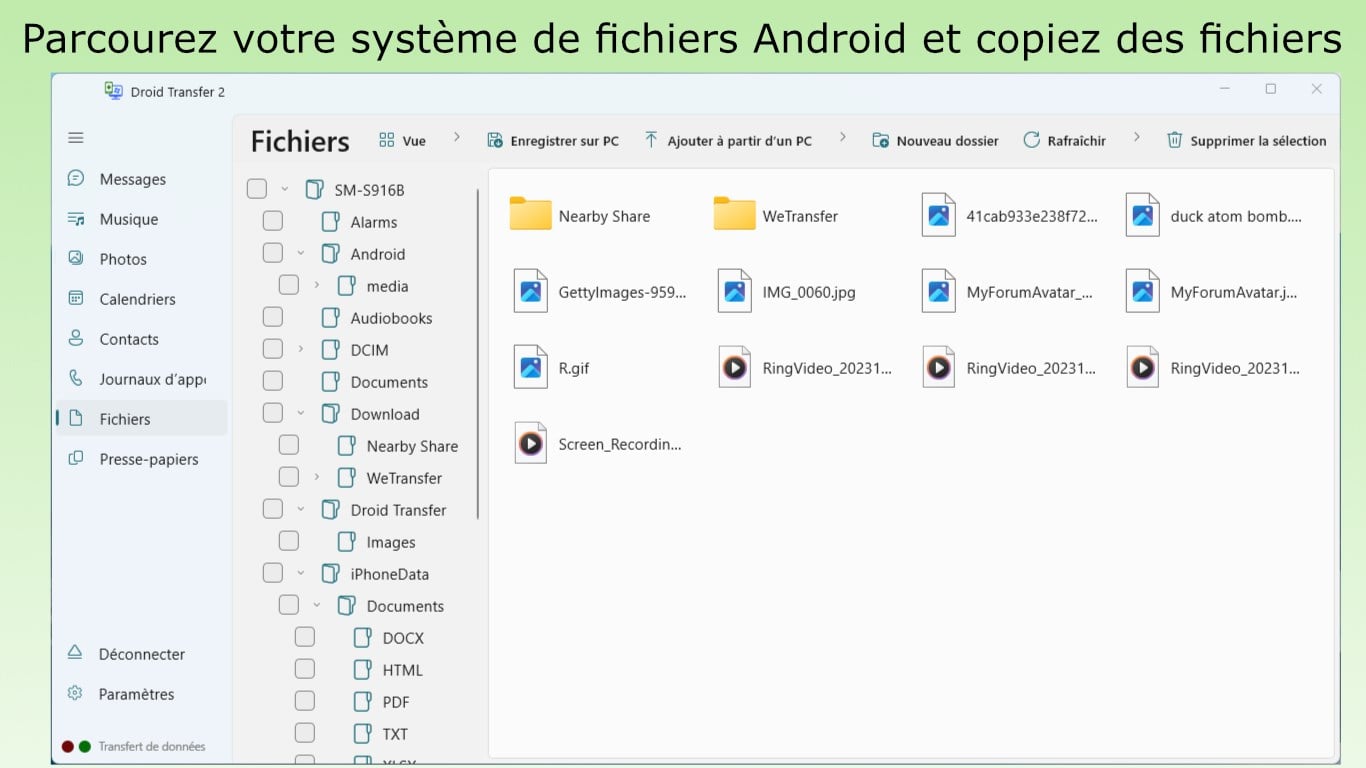The height and width of the screenshot is (768, 1366).
Task: Select the Nearby Share folder icon in file grid
Action: pyautogui.click(x=530, y=215)
